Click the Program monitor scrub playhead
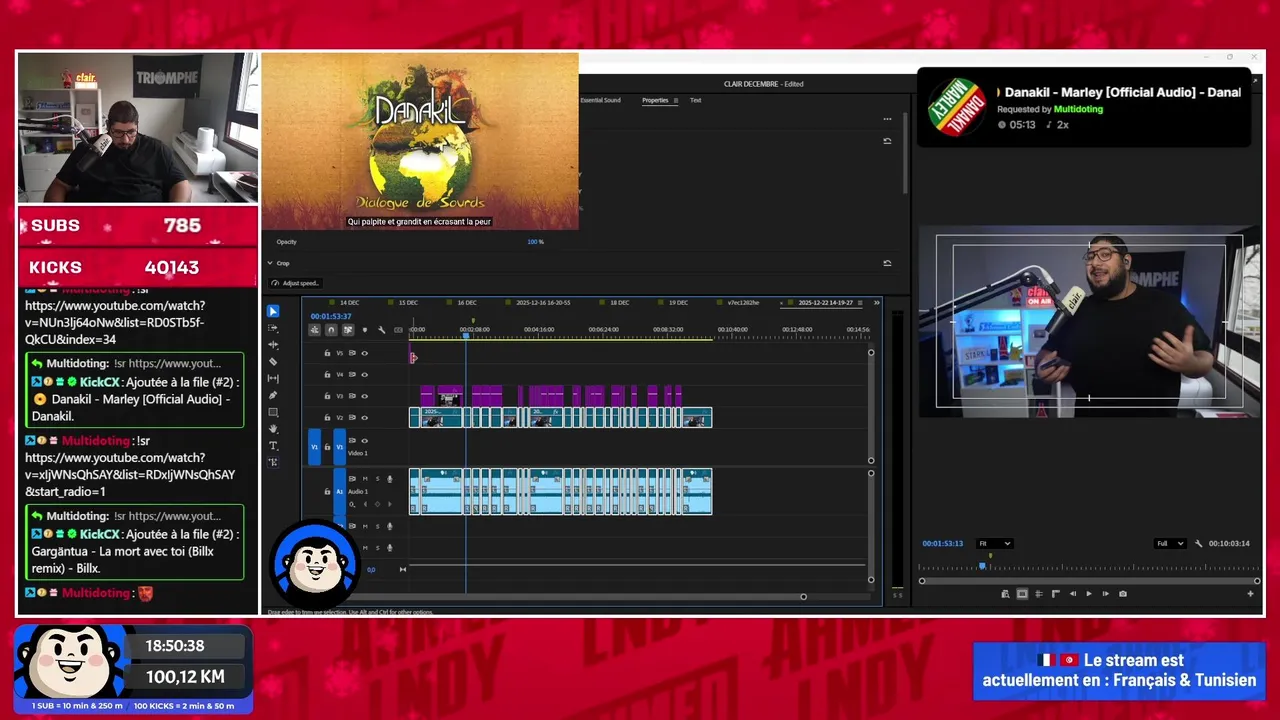The height and width of the screenshot is (720, 1280). click(x=982, y=566)
